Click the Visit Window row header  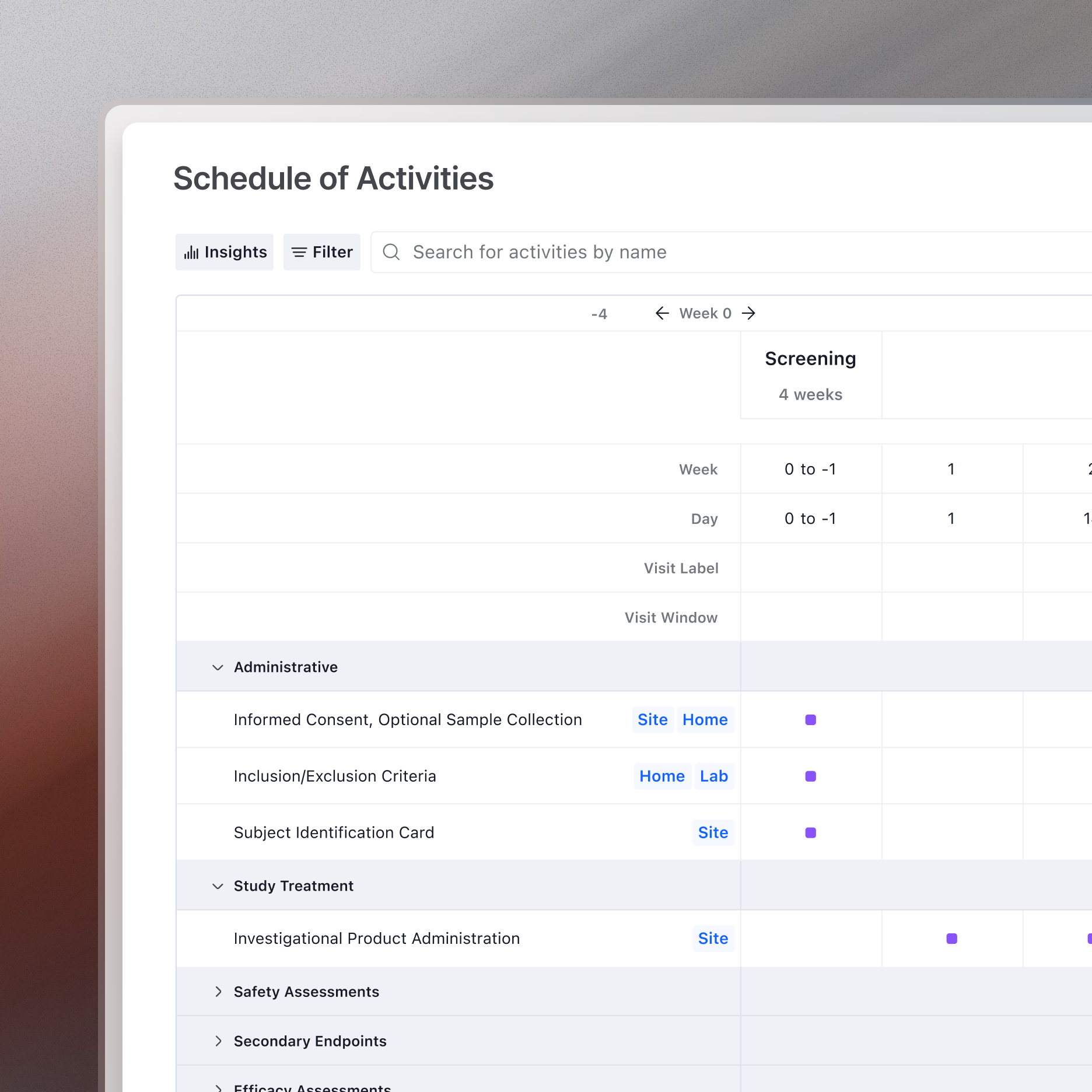coord(671,618)
